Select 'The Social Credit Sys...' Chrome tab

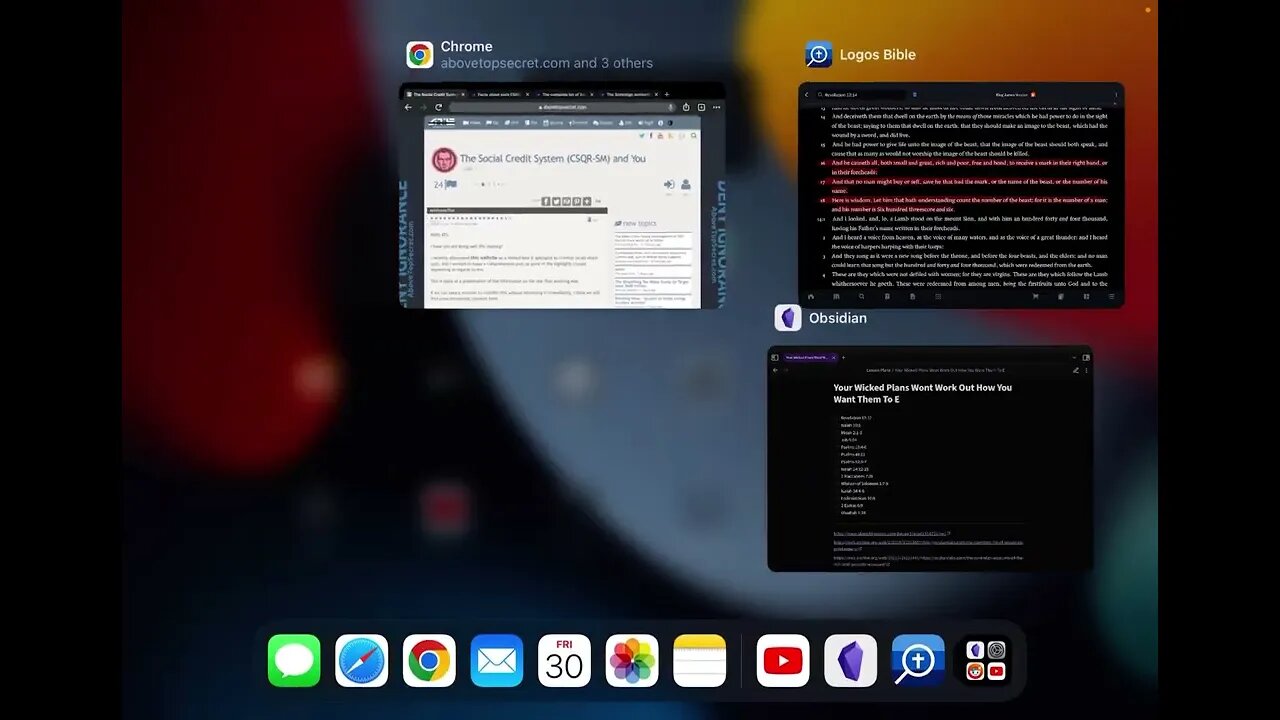coord(435,94)
